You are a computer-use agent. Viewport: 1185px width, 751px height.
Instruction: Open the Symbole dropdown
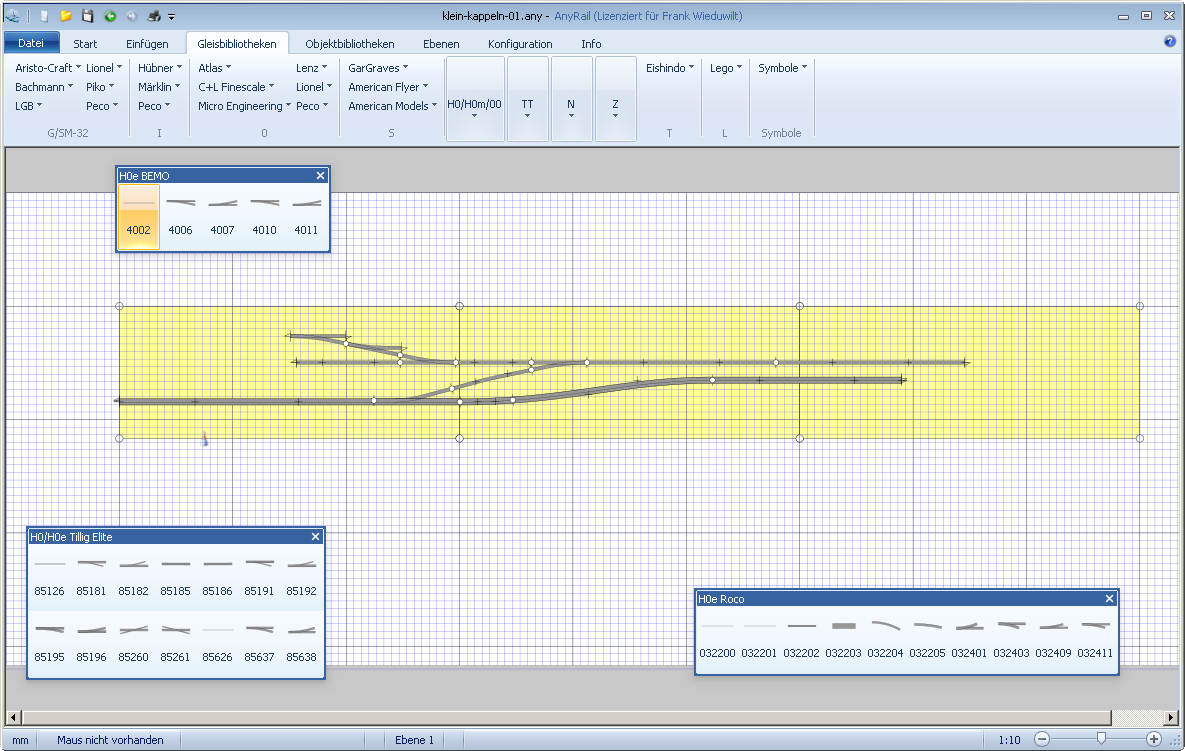782,68
